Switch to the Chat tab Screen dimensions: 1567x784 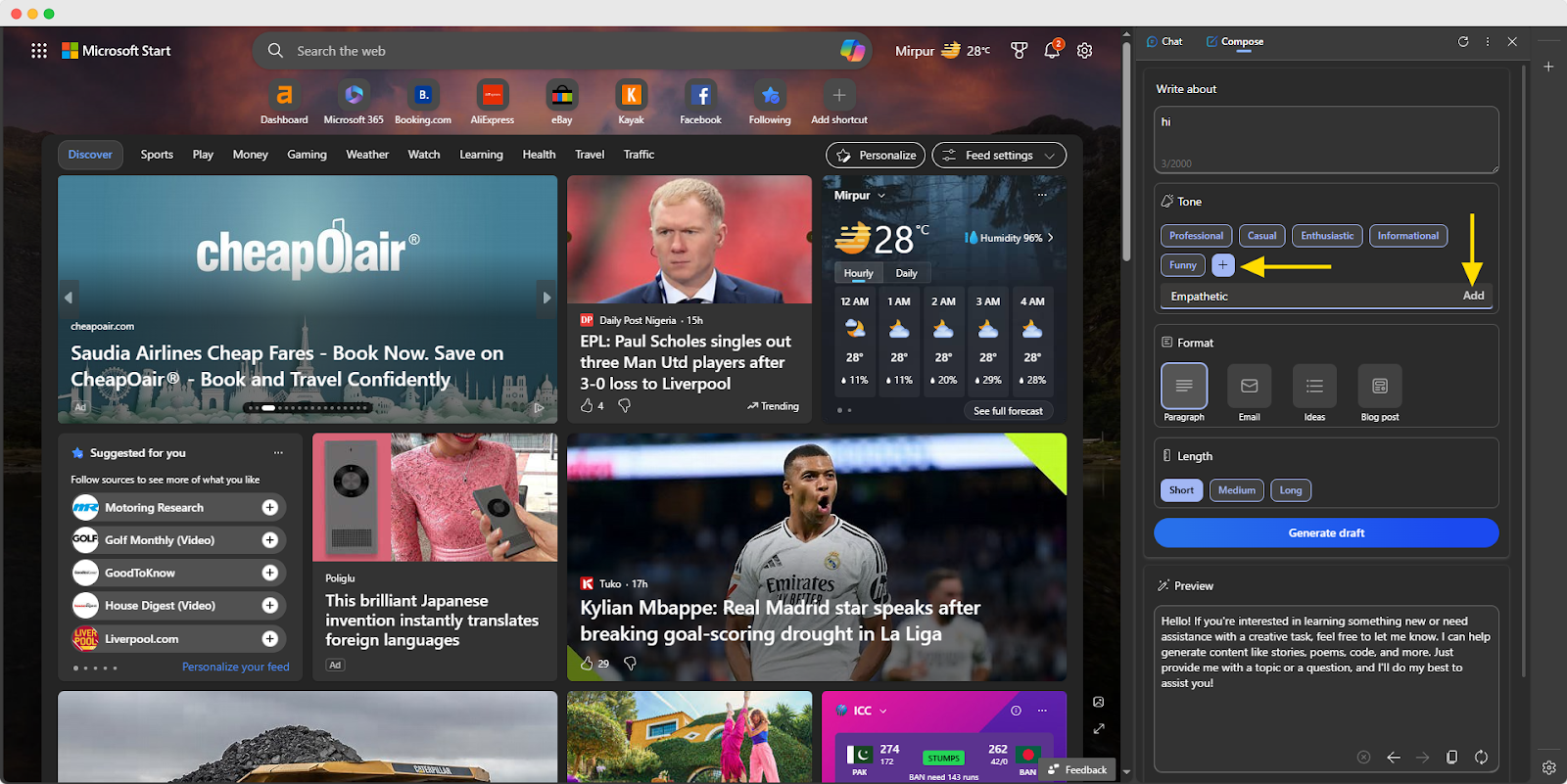point(1164,42)
